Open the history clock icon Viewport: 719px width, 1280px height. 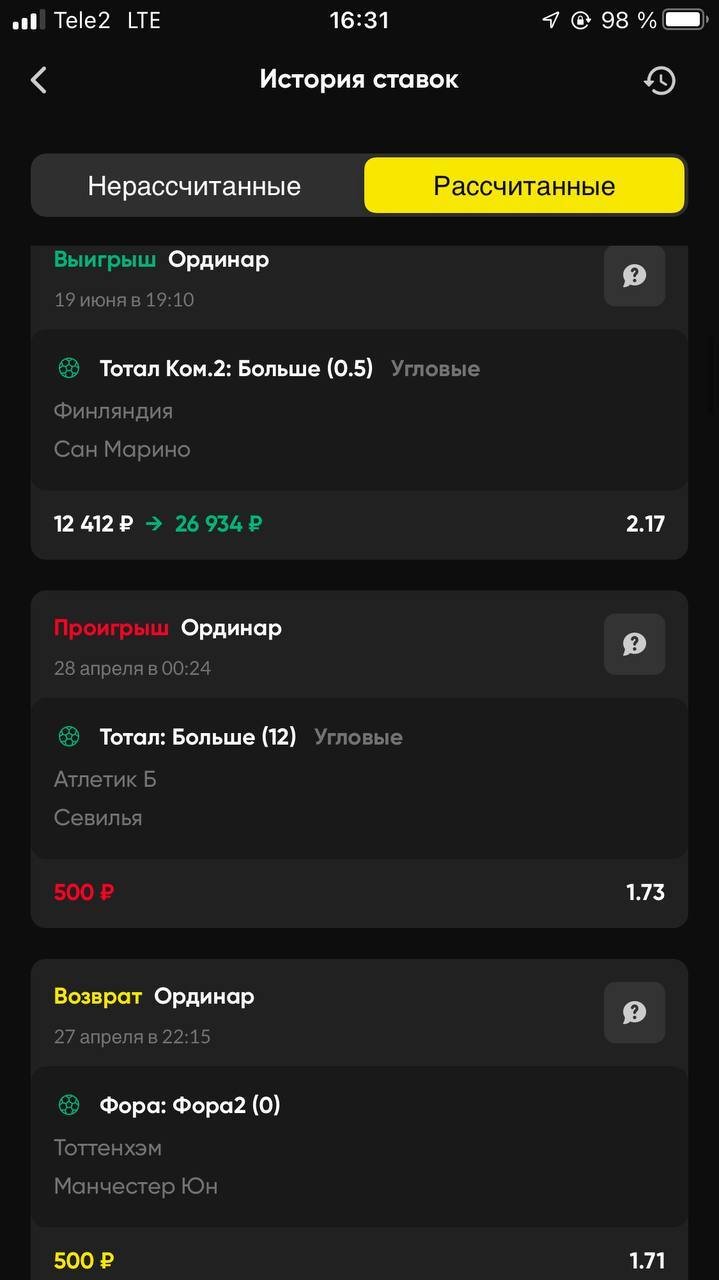[x=659, y=81]
